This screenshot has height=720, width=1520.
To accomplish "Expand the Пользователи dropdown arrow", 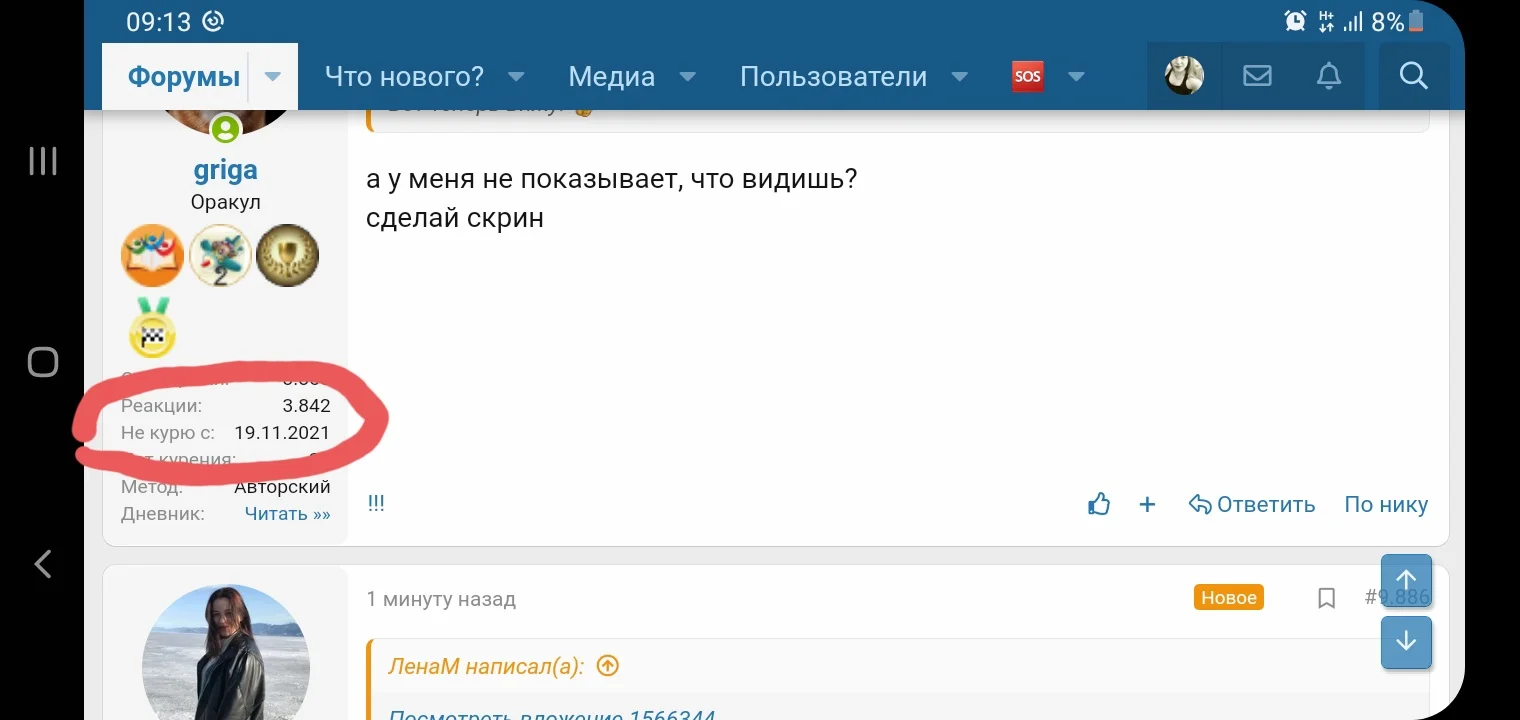I will pyautogui.click(x=959, y=76).
